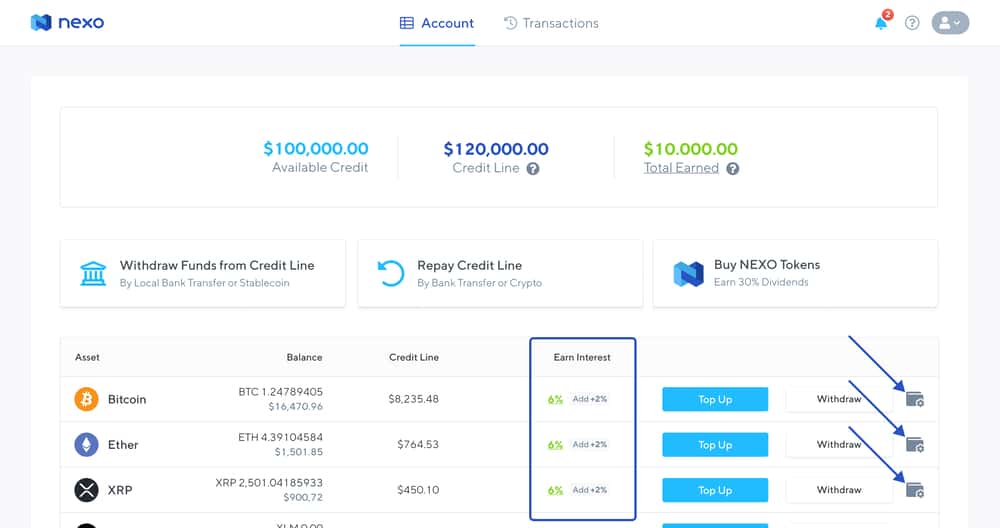Image resolution: width=1000 pixels, height=528 pixels.
Task: Click the NEXO token icon
Action: point(688,274)
